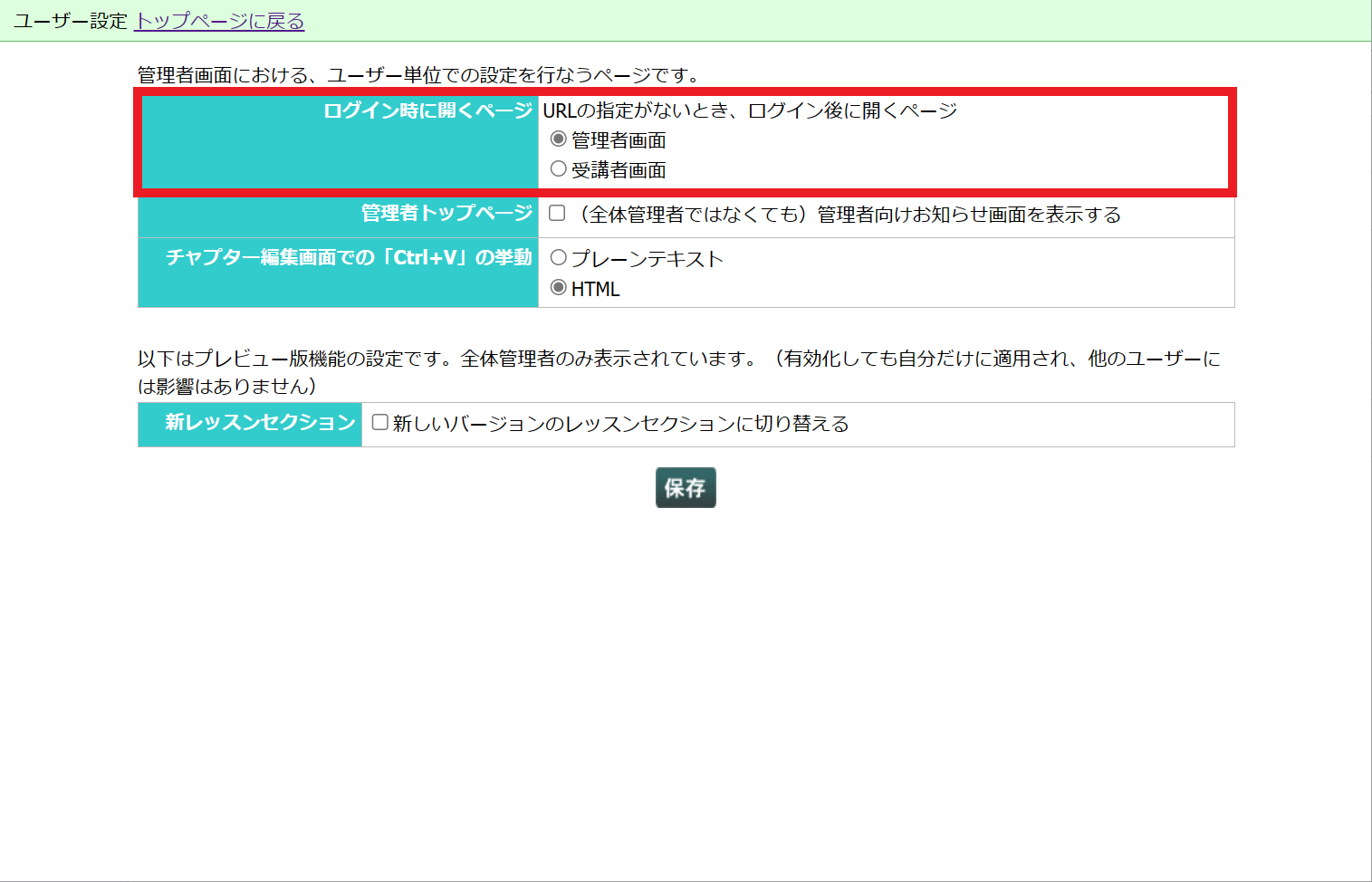Click the 保存 button

point(686,487)
